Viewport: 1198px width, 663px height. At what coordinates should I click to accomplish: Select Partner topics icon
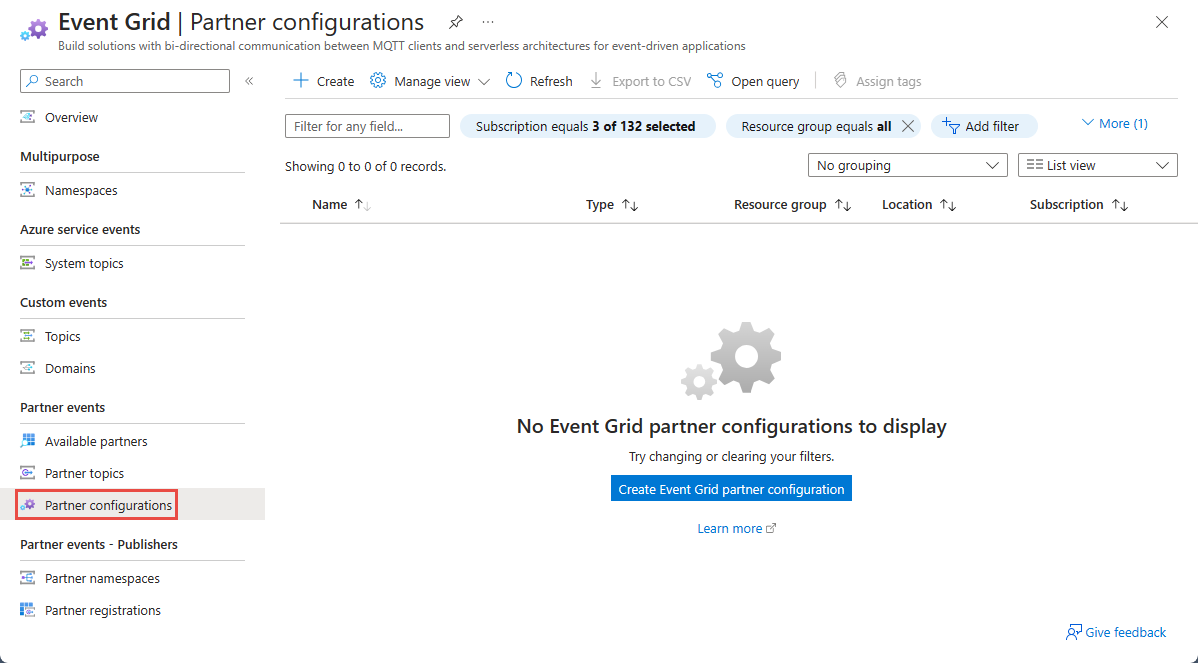(x=27, y=473)
